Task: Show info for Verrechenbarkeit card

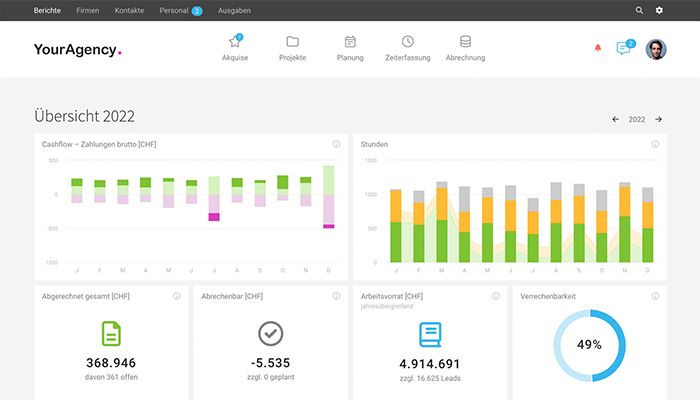Action: point(655,296)
